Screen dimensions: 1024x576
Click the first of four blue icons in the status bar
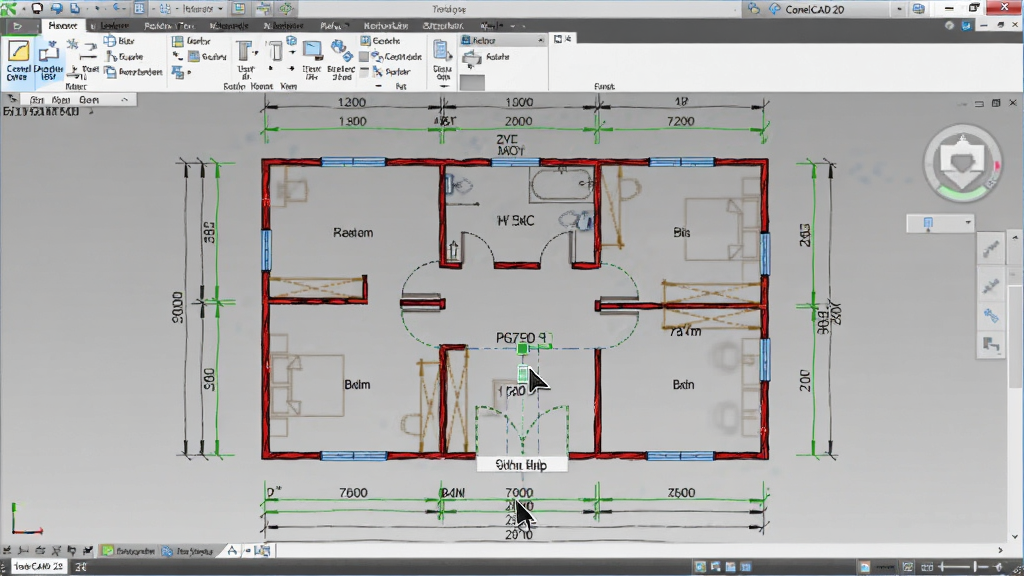pyautogui.click(x=700, y=566)
